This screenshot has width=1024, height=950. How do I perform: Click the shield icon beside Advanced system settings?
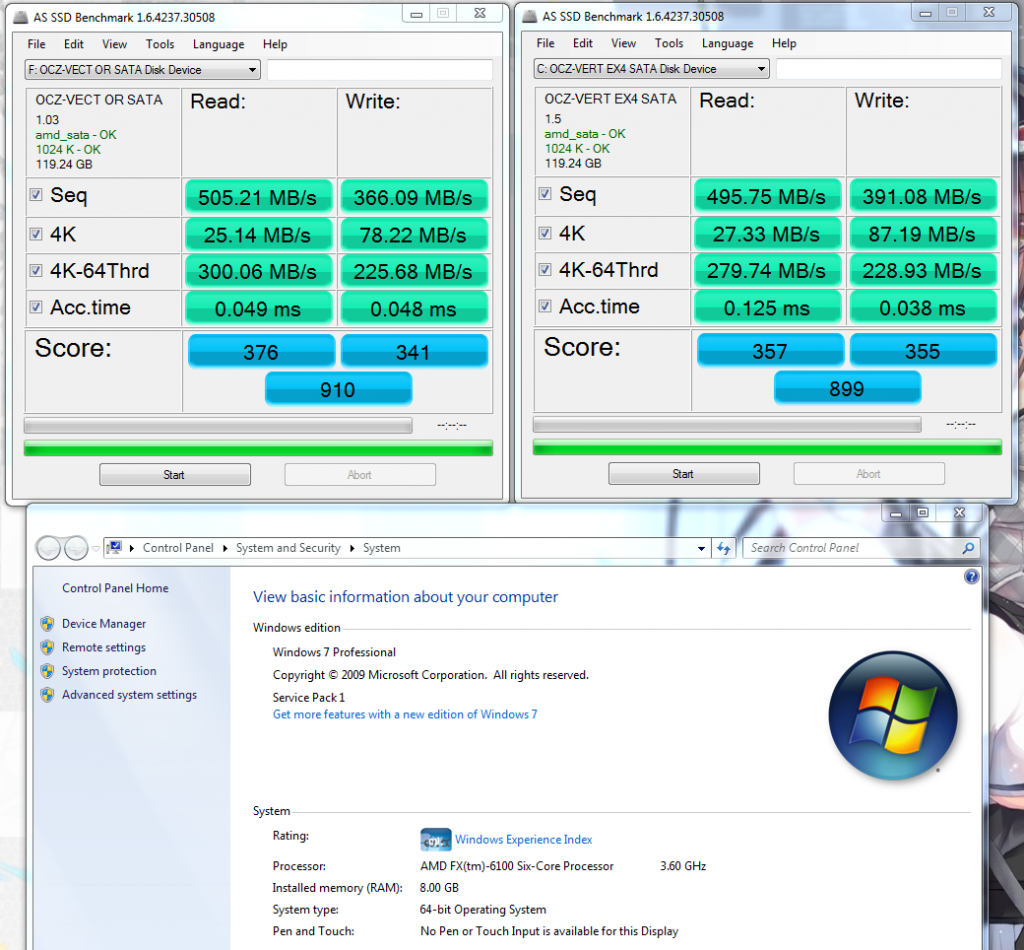46,695
